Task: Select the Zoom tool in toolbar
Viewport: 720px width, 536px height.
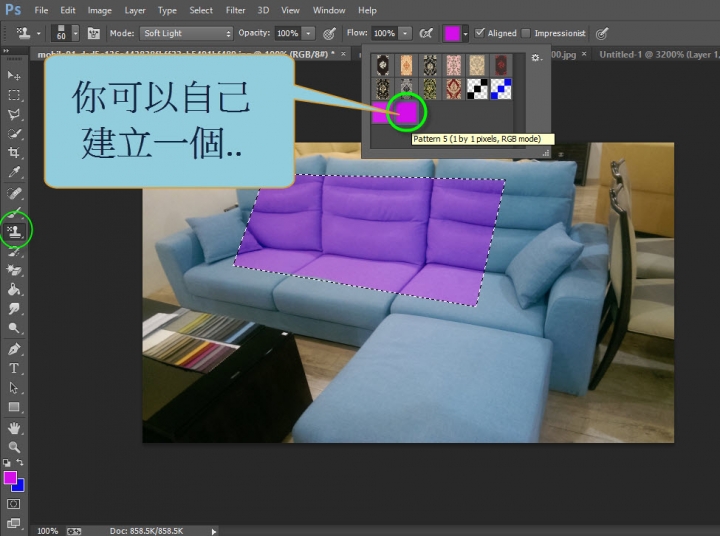Action: pos(14,447)
